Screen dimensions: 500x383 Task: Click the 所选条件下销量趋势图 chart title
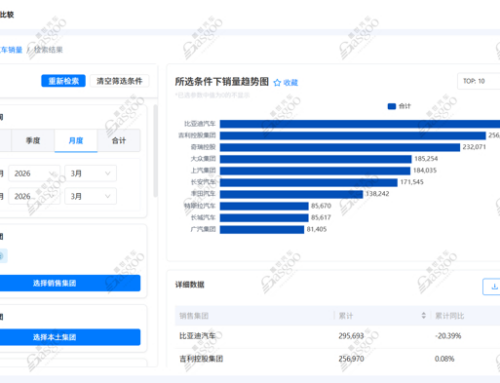(x=222, y=82)
